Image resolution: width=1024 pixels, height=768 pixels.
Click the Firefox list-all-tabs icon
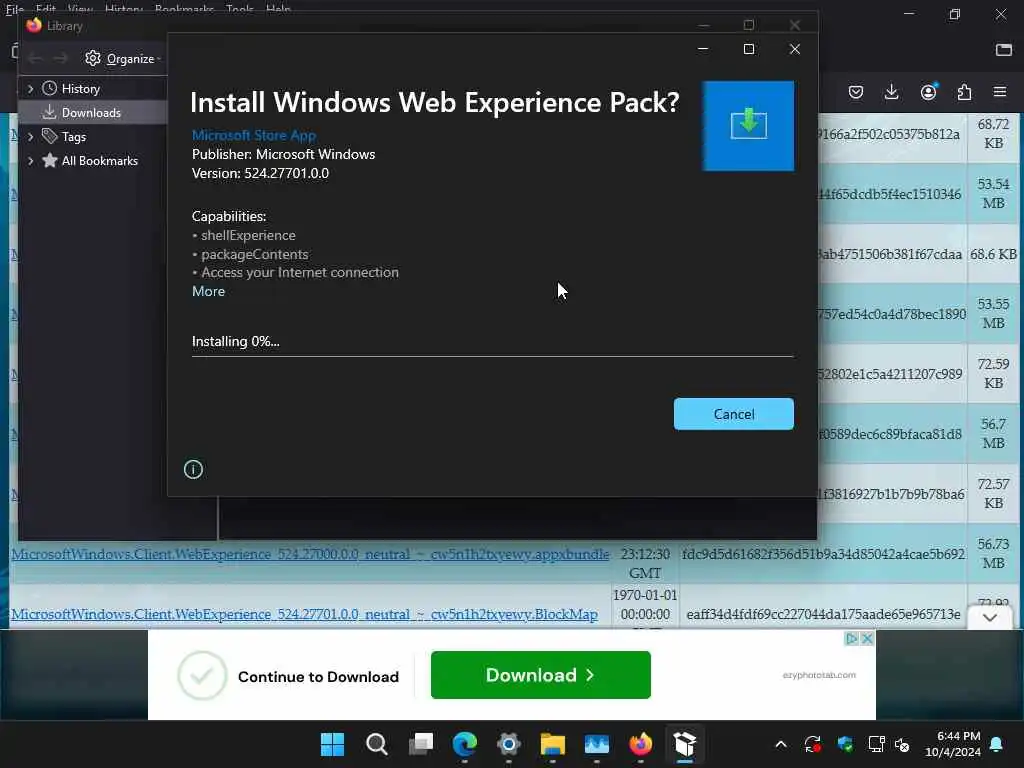pos(1004,50)
